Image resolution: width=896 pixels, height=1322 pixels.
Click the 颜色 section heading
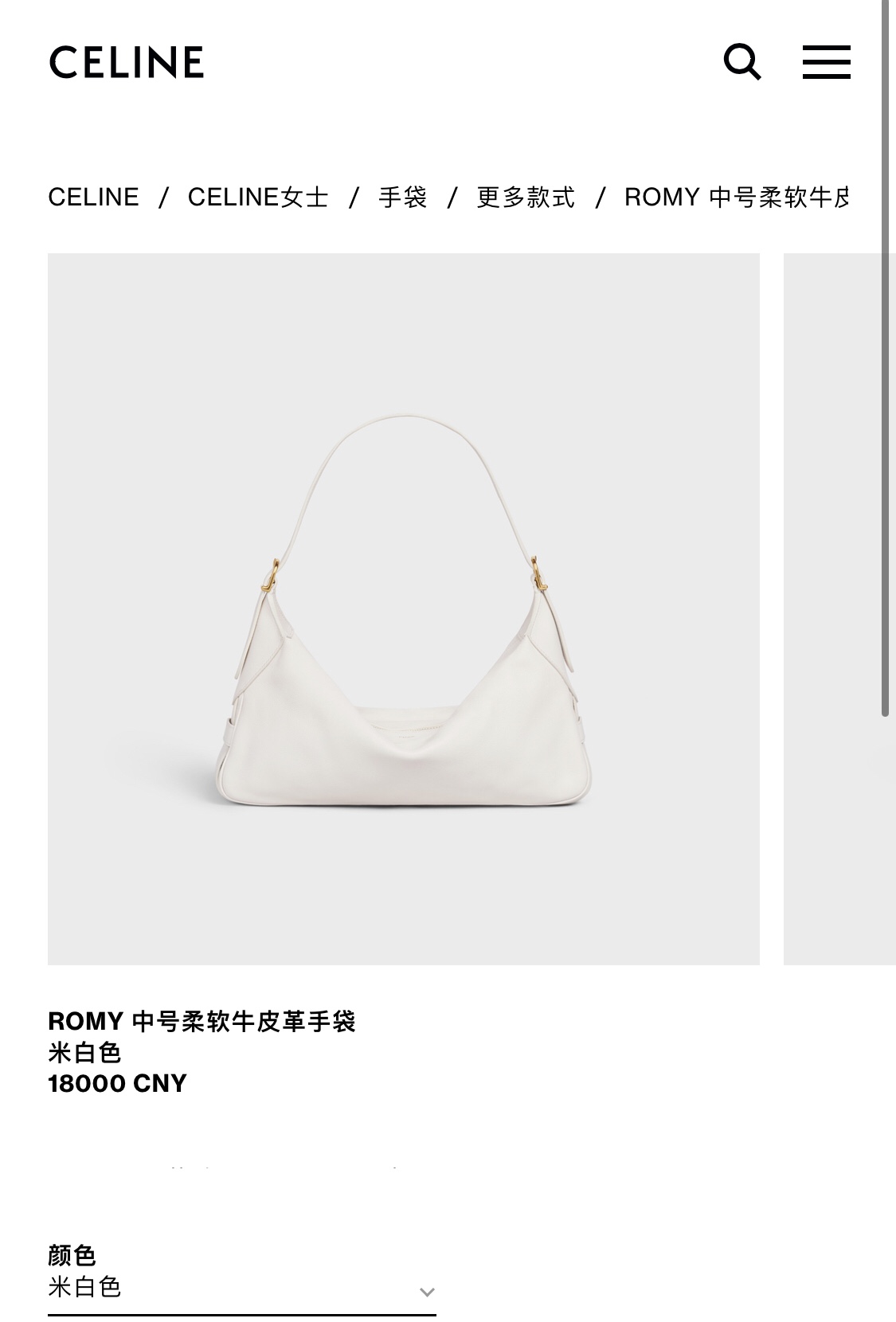(x=72, y=1255)
